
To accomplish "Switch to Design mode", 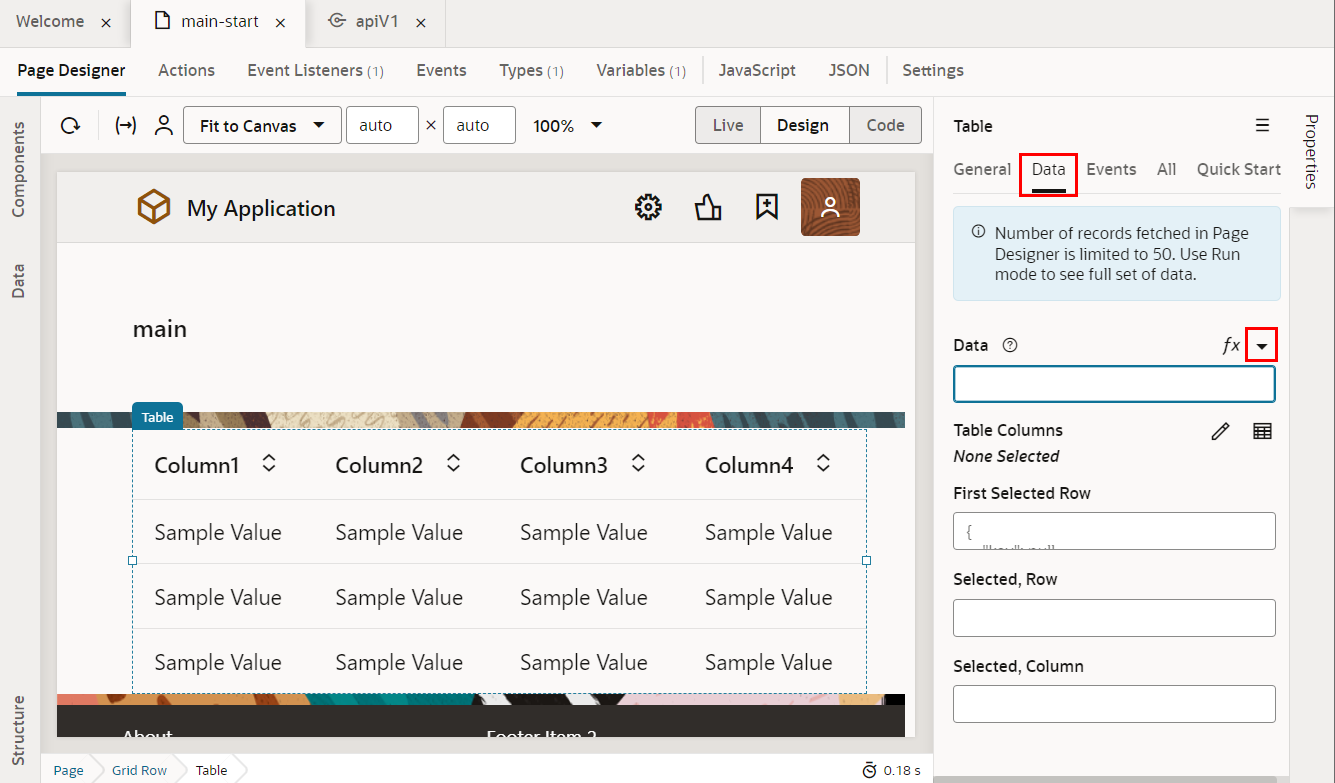I will coord(803,126).
